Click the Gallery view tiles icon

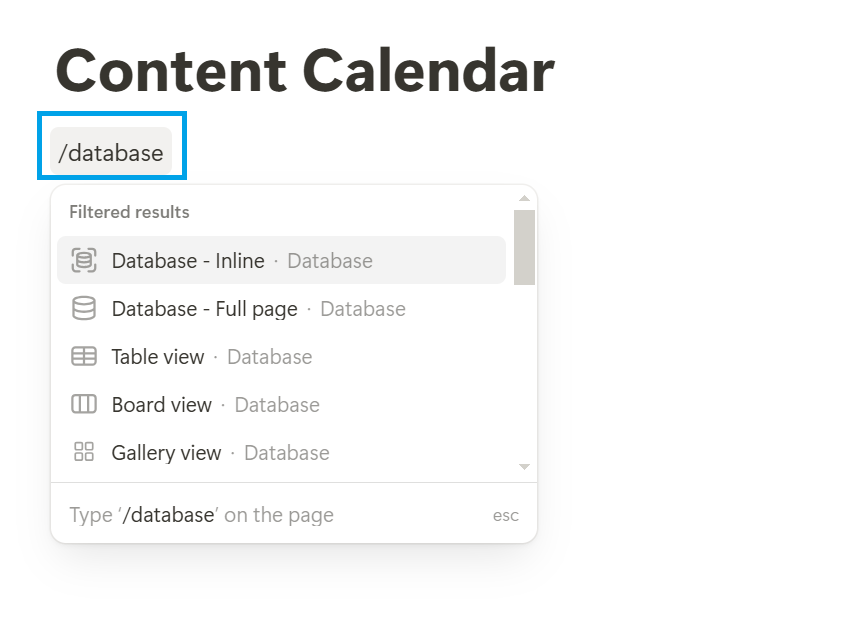tap(84, 453)
